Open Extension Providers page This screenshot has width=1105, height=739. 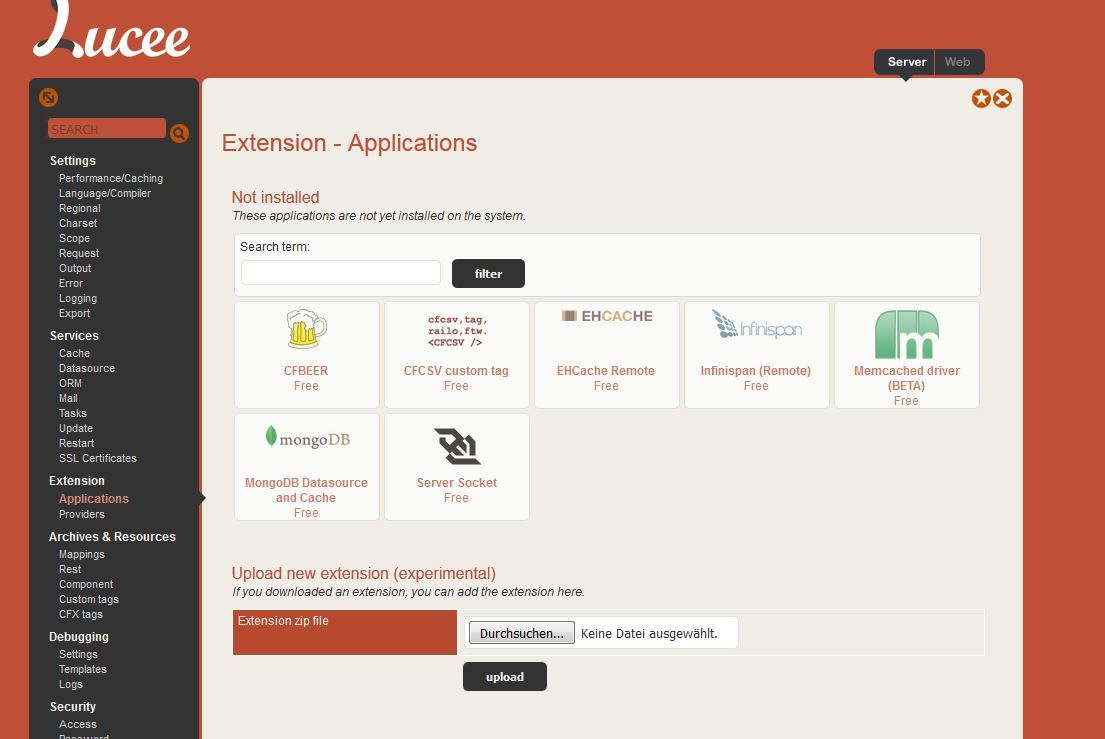pos(82,514)
